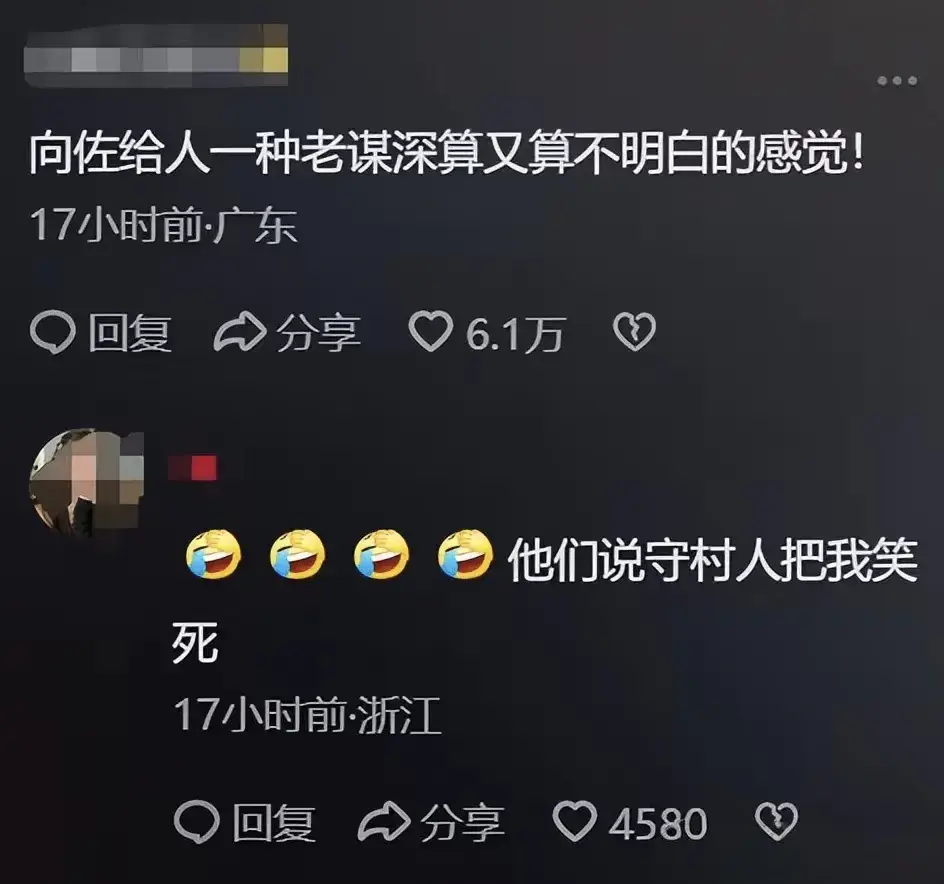Viewport: 944px width, 884px height.
Task: Click the red blurred username of replier
Action: 193,468
